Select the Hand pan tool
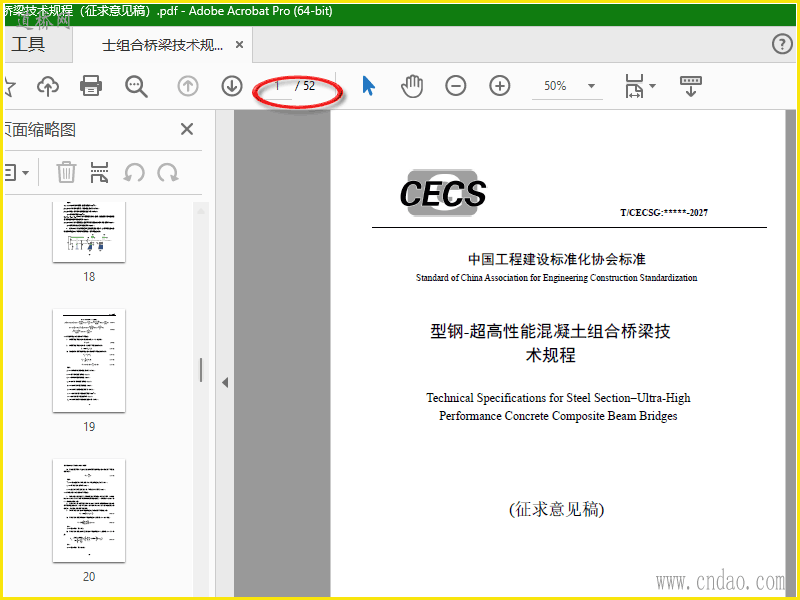The image size is (800, 600). click(412, 86)
